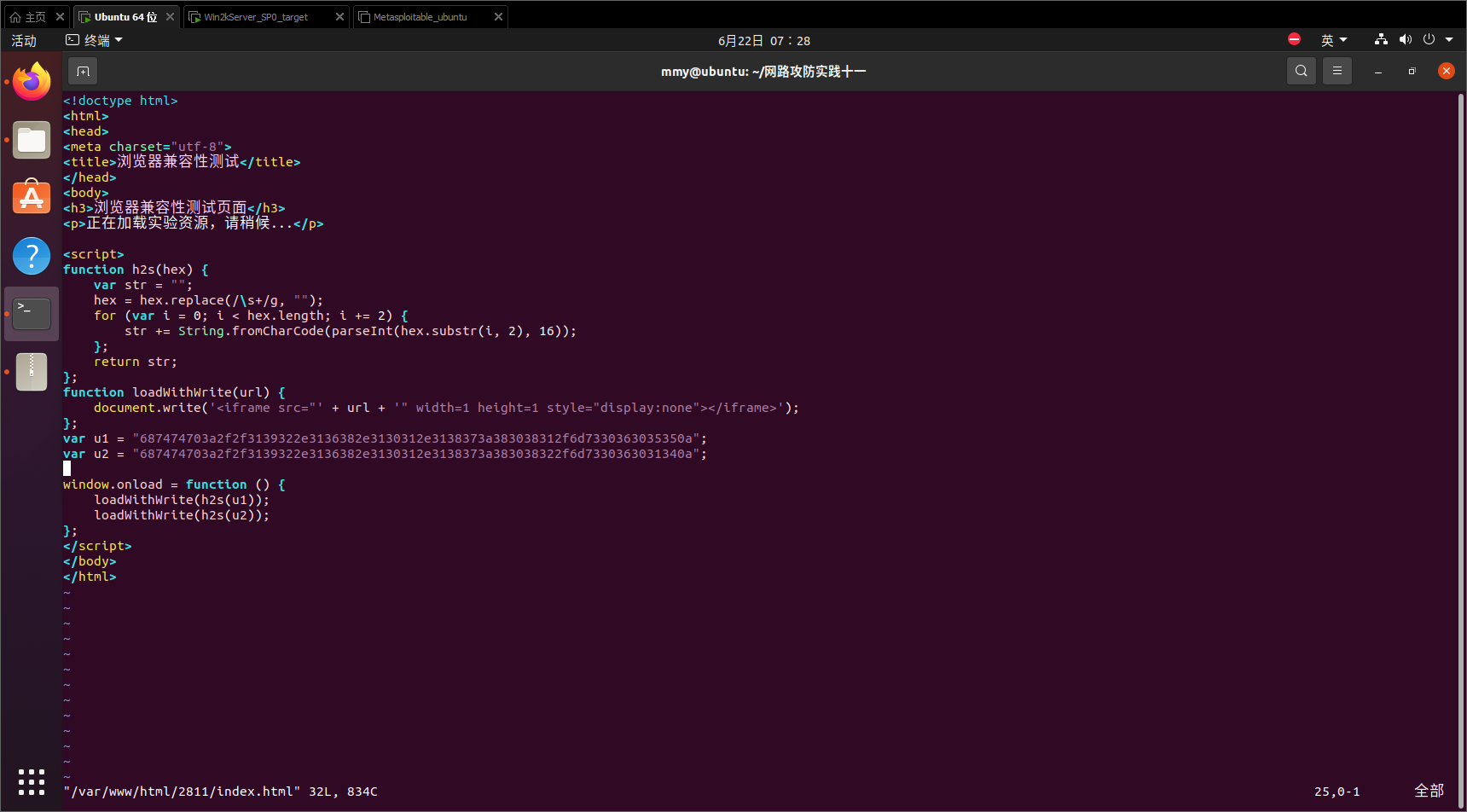Minimize the terminal window
Screen dimensions: 1467x812
[x=1378, y=72]
